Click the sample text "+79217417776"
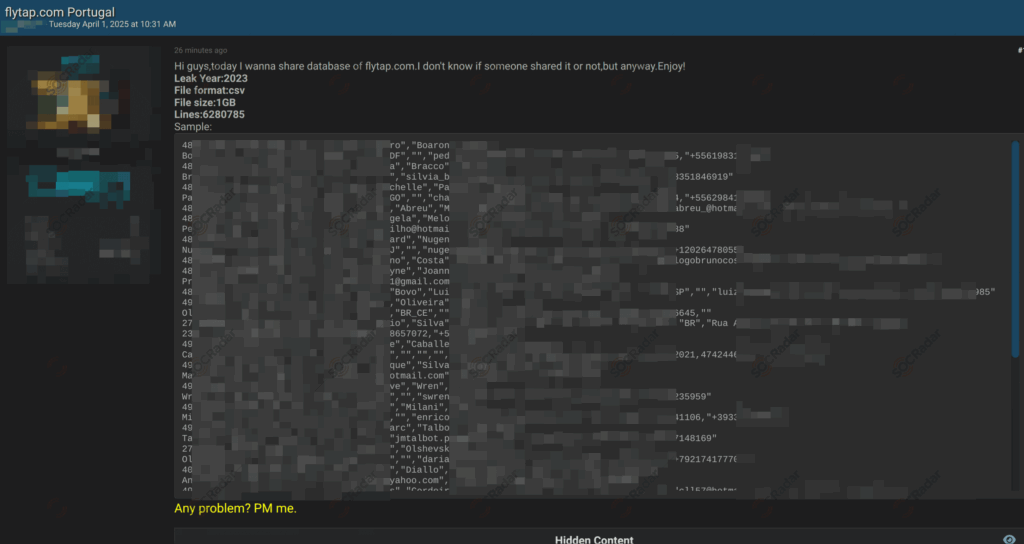The height and width of the screenshot is (544, 1024). [706, 459]
